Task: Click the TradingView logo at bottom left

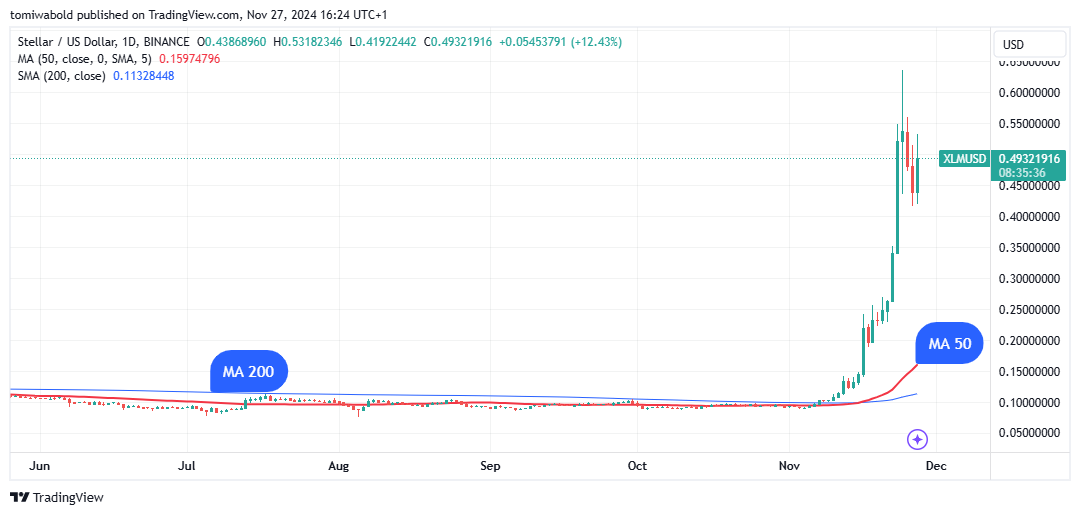Action: coord(57,497)
